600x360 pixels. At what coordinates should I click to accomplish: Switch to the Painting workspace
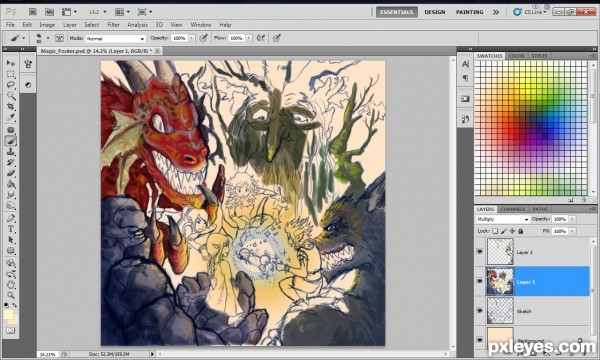pos(470,12)
